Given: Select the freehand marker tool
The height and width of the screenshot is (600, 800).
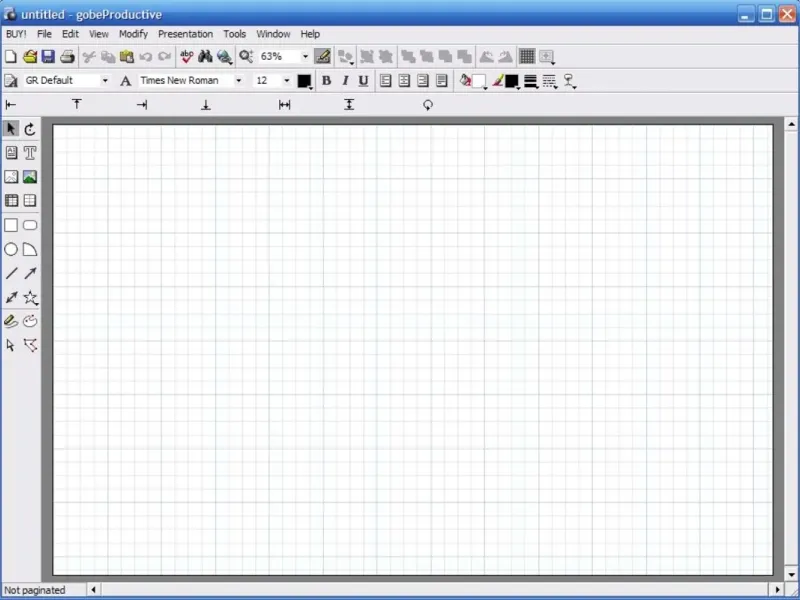Looking at the screenshot, I should click(11, 321).
